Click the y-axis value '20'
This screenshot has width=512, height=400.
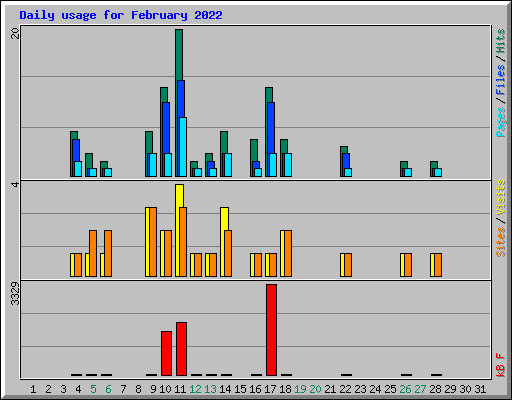[x=15, y=33]
